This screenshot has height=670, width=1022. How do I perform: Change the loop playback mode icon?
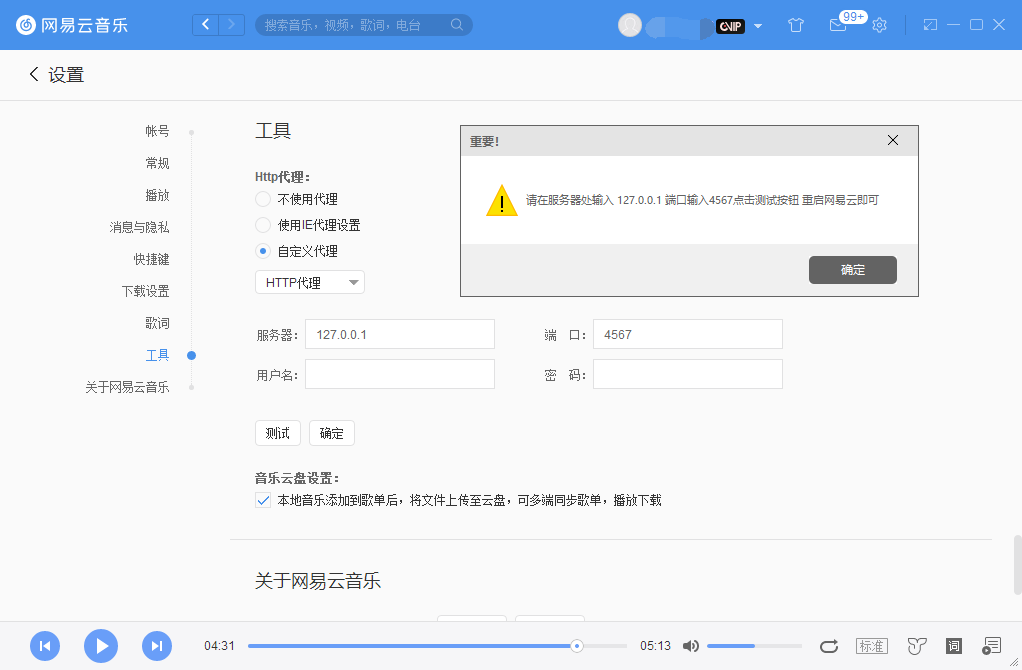pos(828,646)
